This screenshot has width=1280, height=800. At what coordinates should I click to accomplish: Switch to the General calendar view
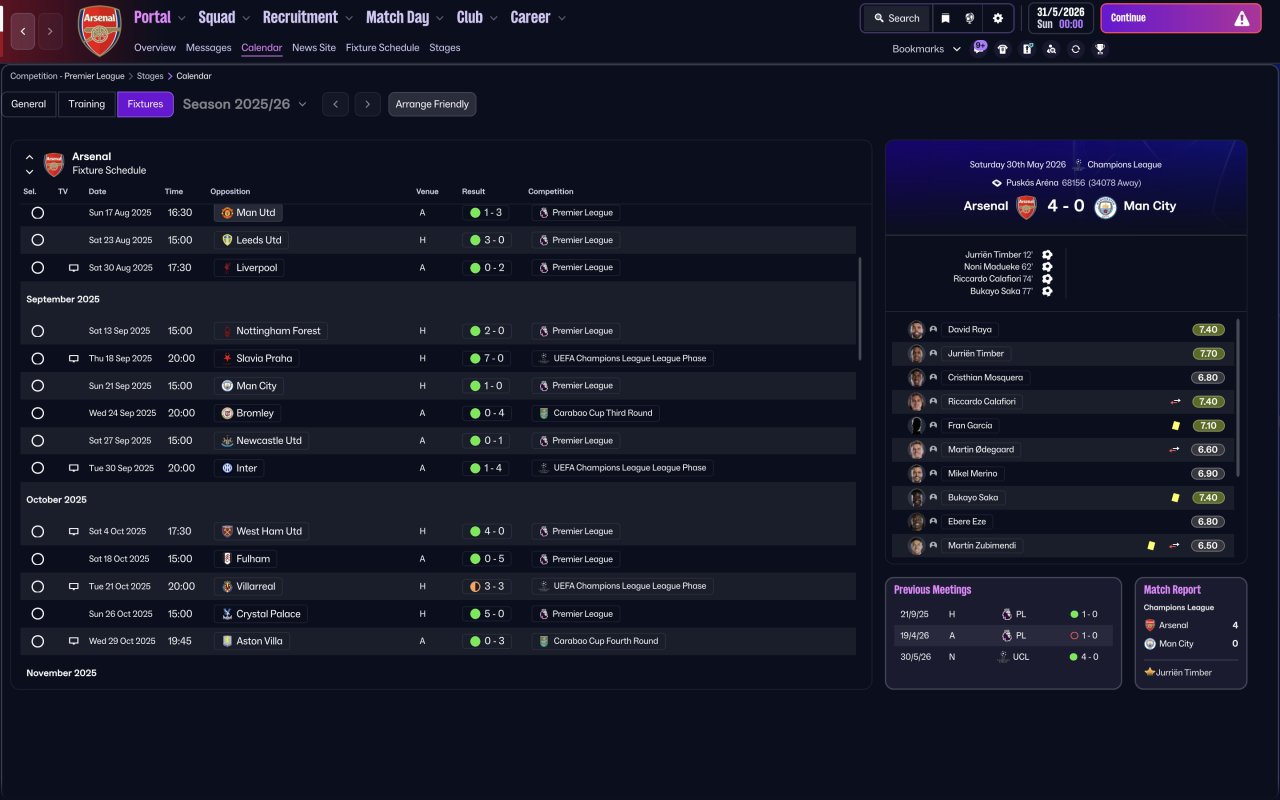(29, 105)
